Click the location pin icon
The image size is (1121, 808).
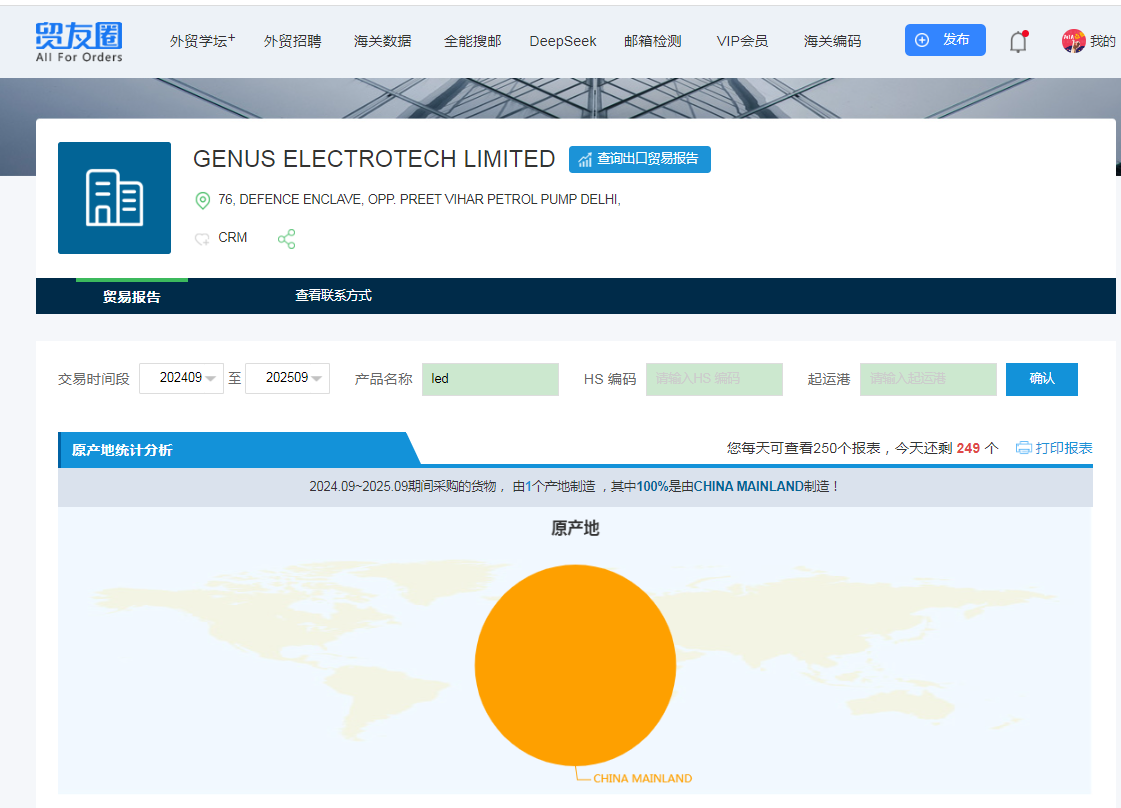click(x=203, y=200)
